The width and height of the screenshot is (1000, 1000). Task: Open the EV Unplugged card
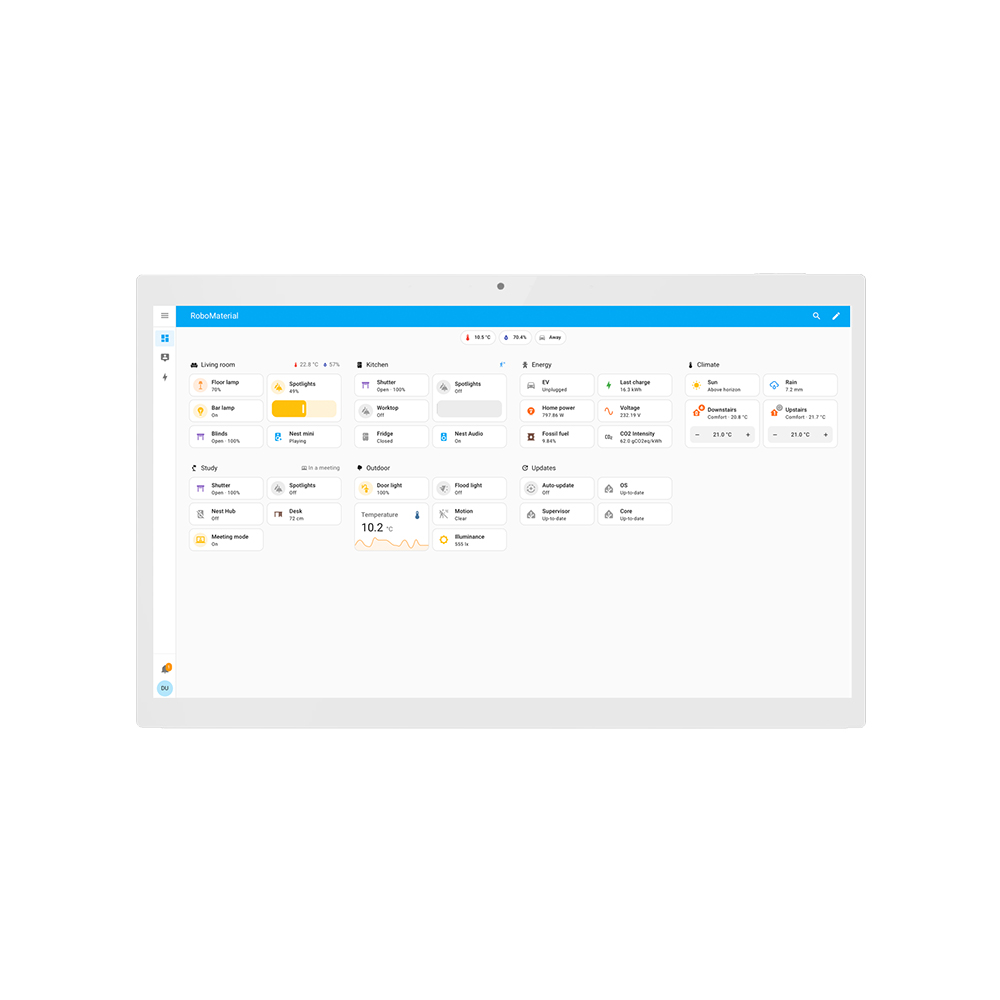557,385
